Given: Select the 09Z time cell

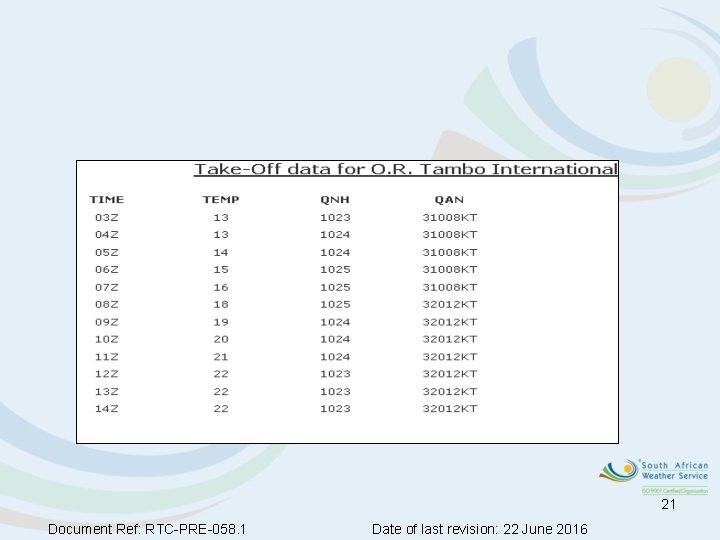Looking at the screenshot, I should coord(107,322).
